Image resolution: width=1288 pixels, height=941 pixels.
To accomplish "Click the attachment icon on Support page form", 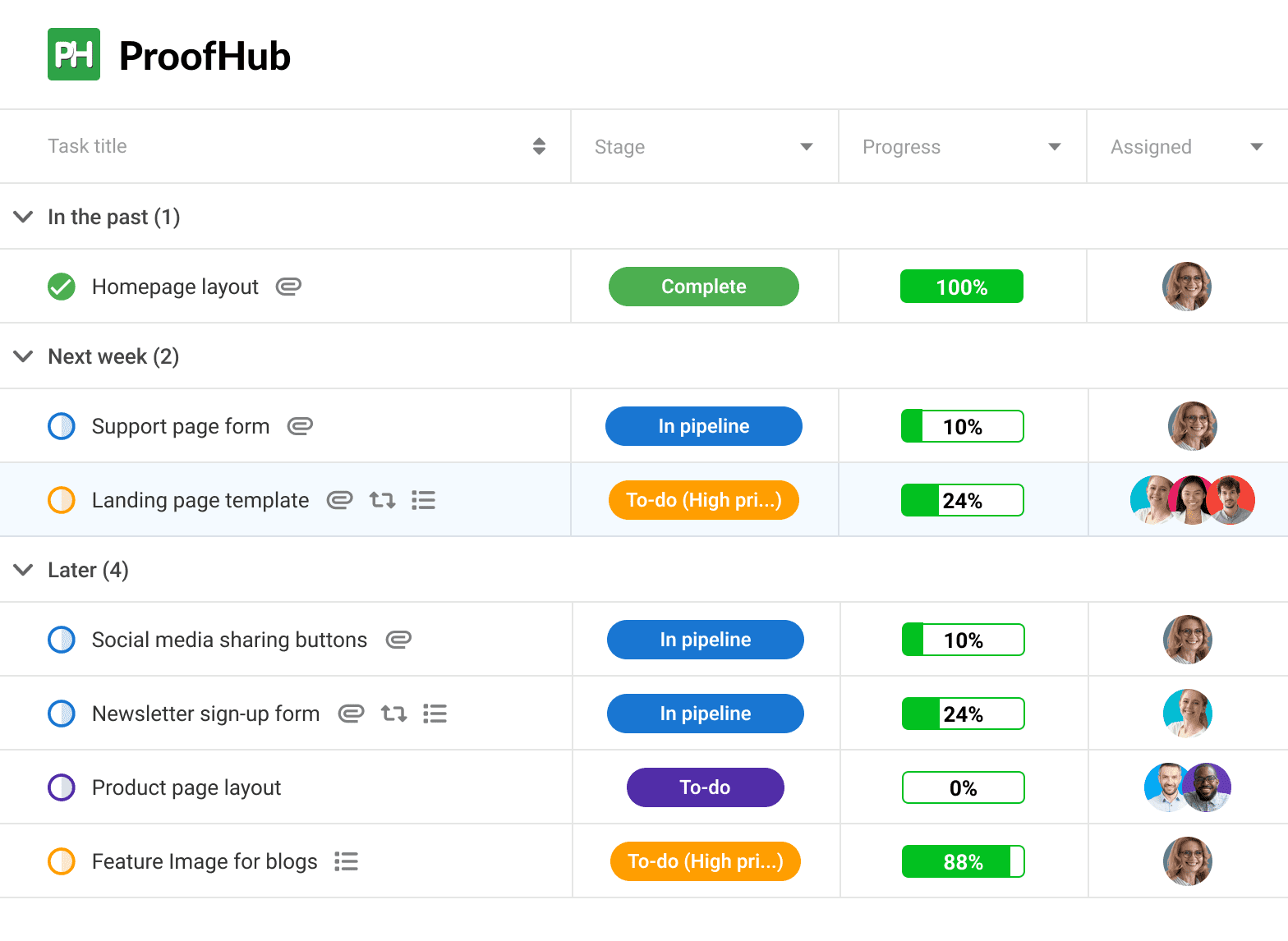I will [x=301, y=426].
